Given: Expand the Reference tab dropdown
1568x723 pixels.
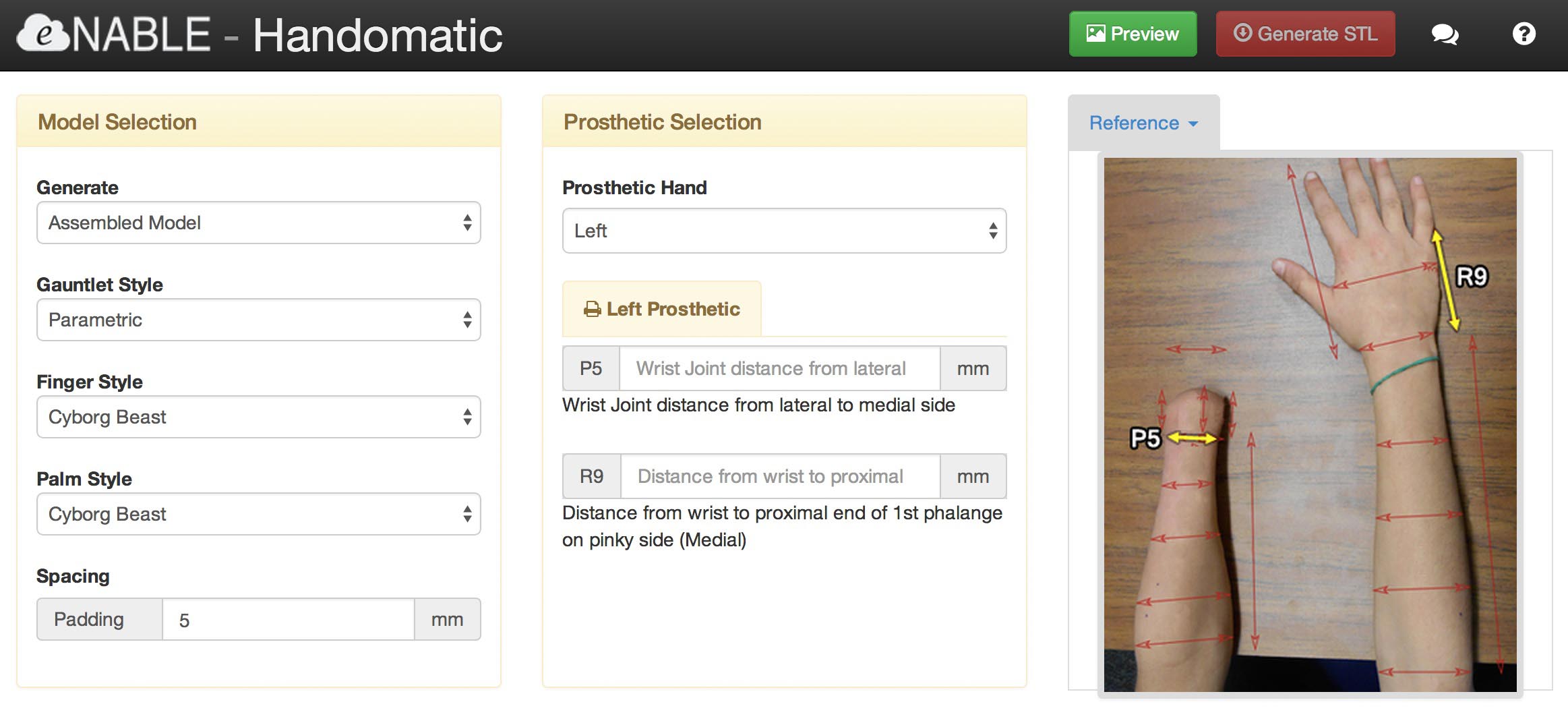Looking at the screenshot, I should (1143, 123).
